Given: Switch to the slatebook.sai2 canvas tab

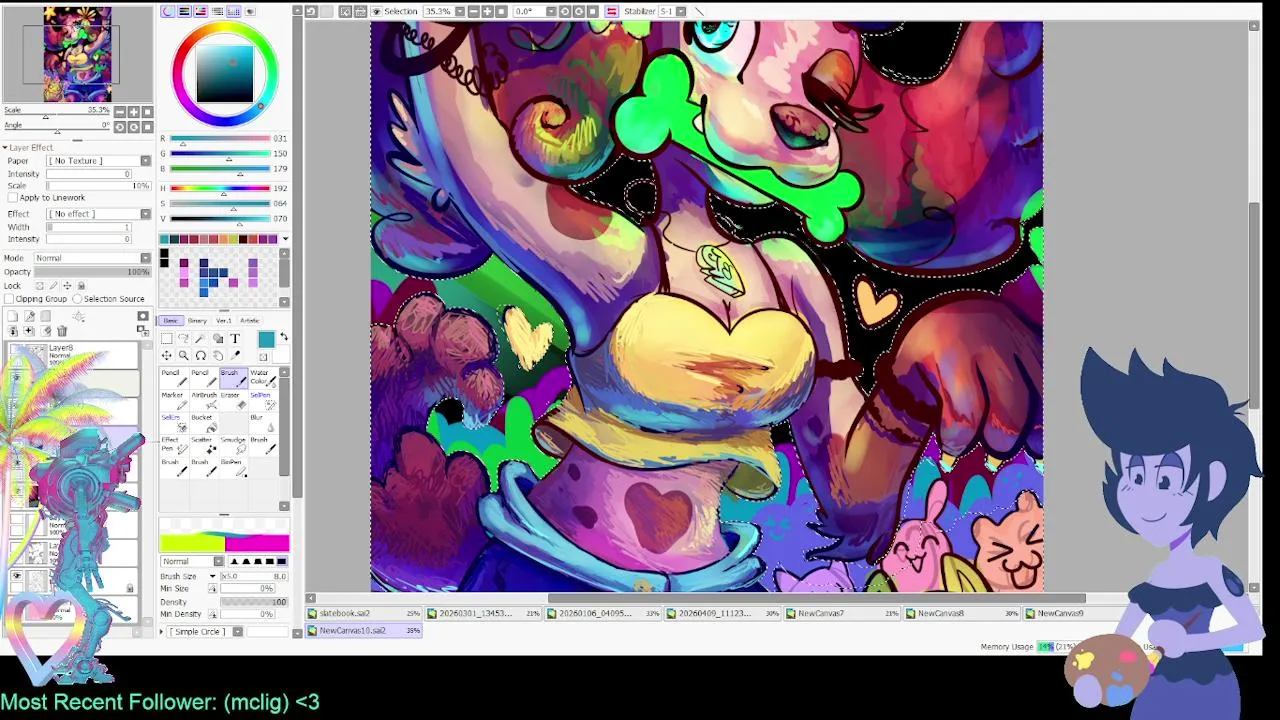Looking at the screenshot, I should pos(364,613).
